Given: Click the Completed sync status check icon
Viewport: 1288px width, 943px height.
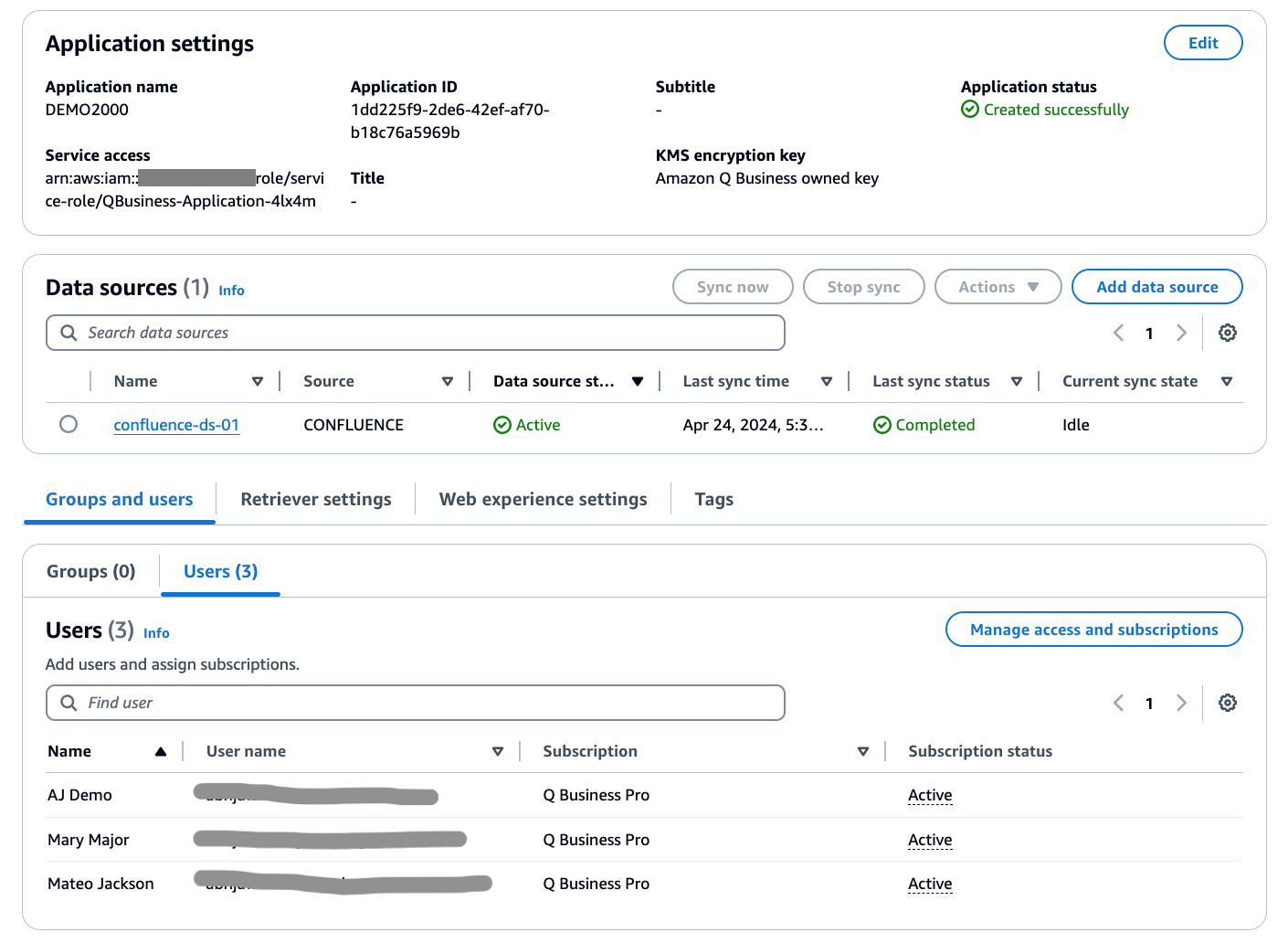Looking at the screenshot, I should [882, 425].
